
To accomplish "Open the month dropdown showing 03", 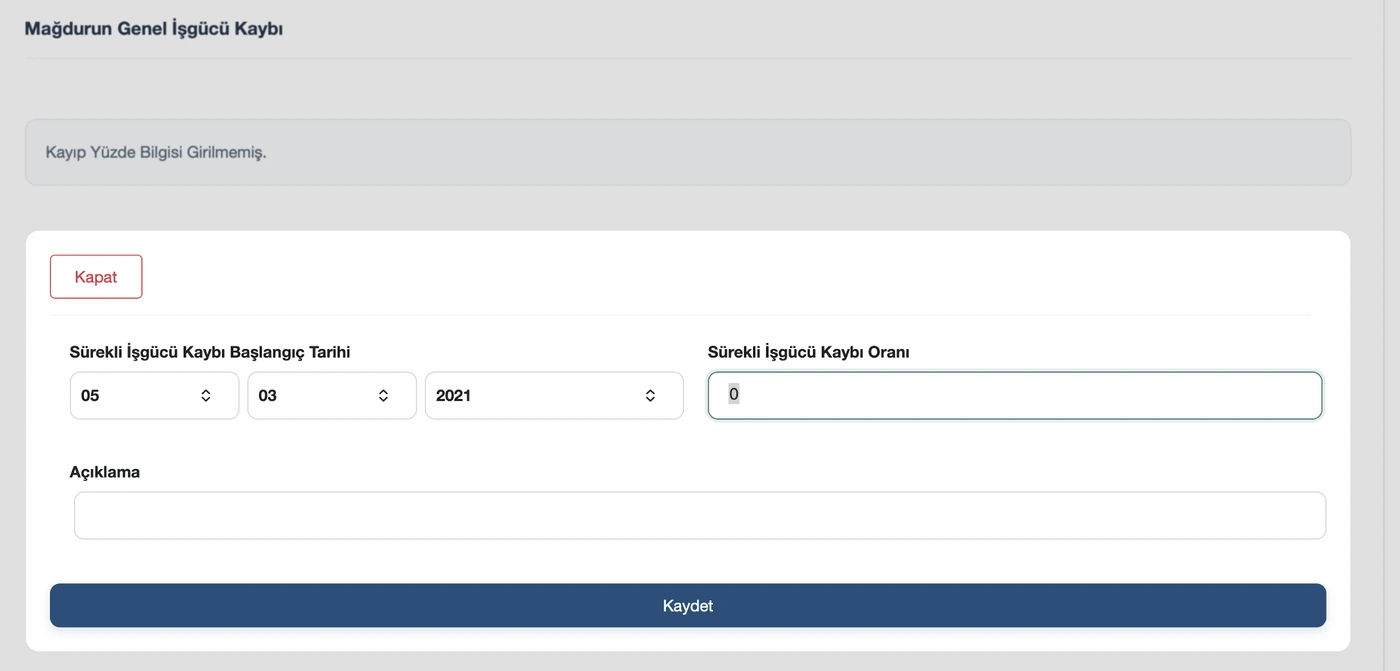I will coord(332,396).
